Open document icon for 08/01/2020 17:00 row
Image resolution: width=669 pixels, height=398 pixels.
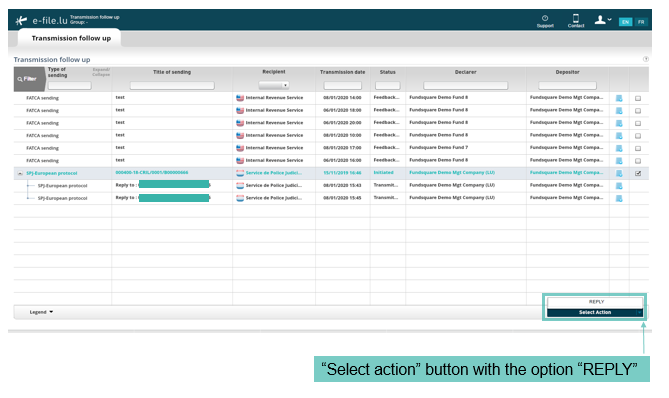[x=619, y=148]
